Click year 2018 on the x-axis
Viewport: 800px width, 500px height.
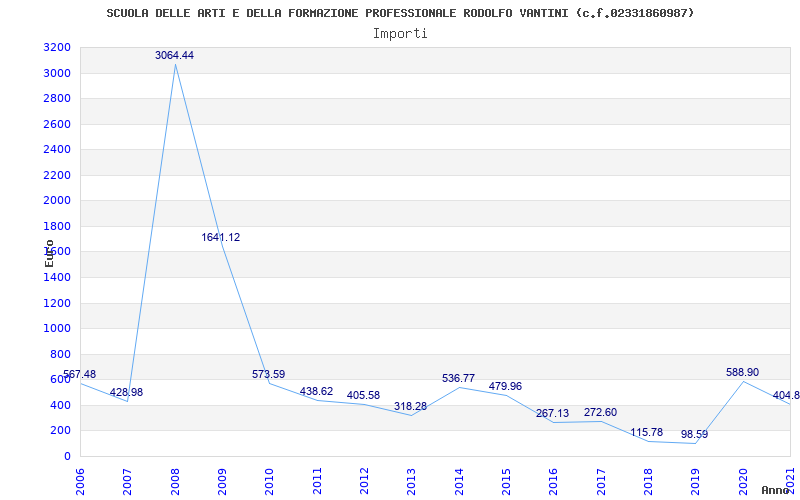648,481
